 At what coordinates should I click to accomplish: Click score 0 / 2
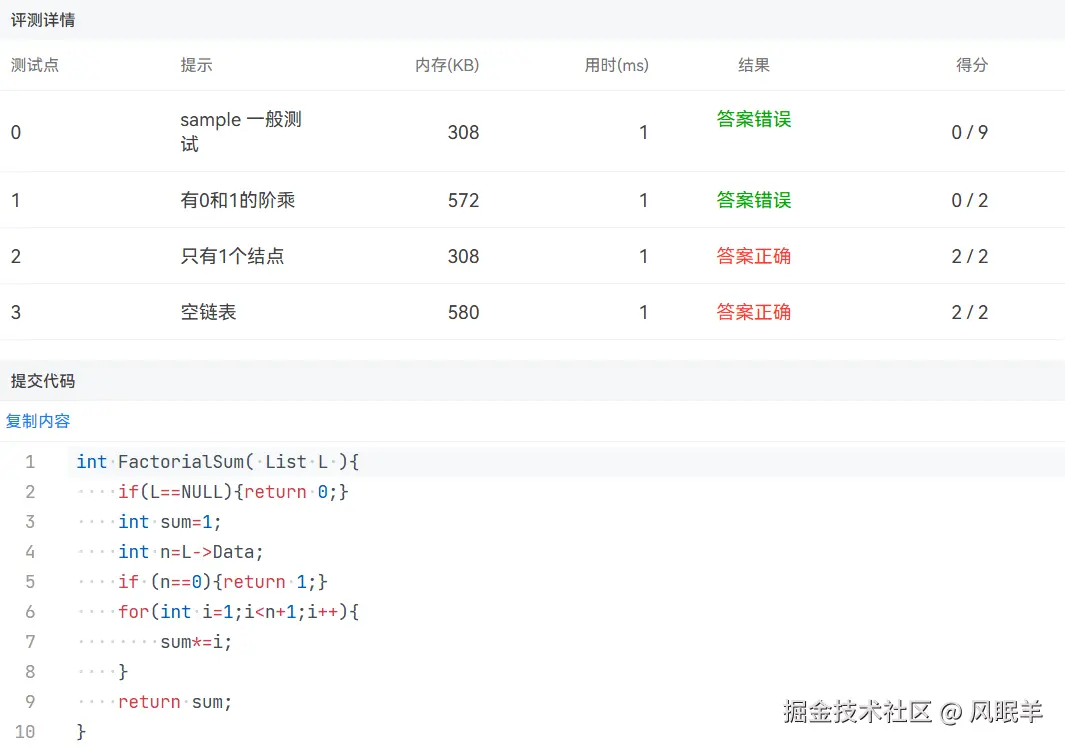pos(969,200)
